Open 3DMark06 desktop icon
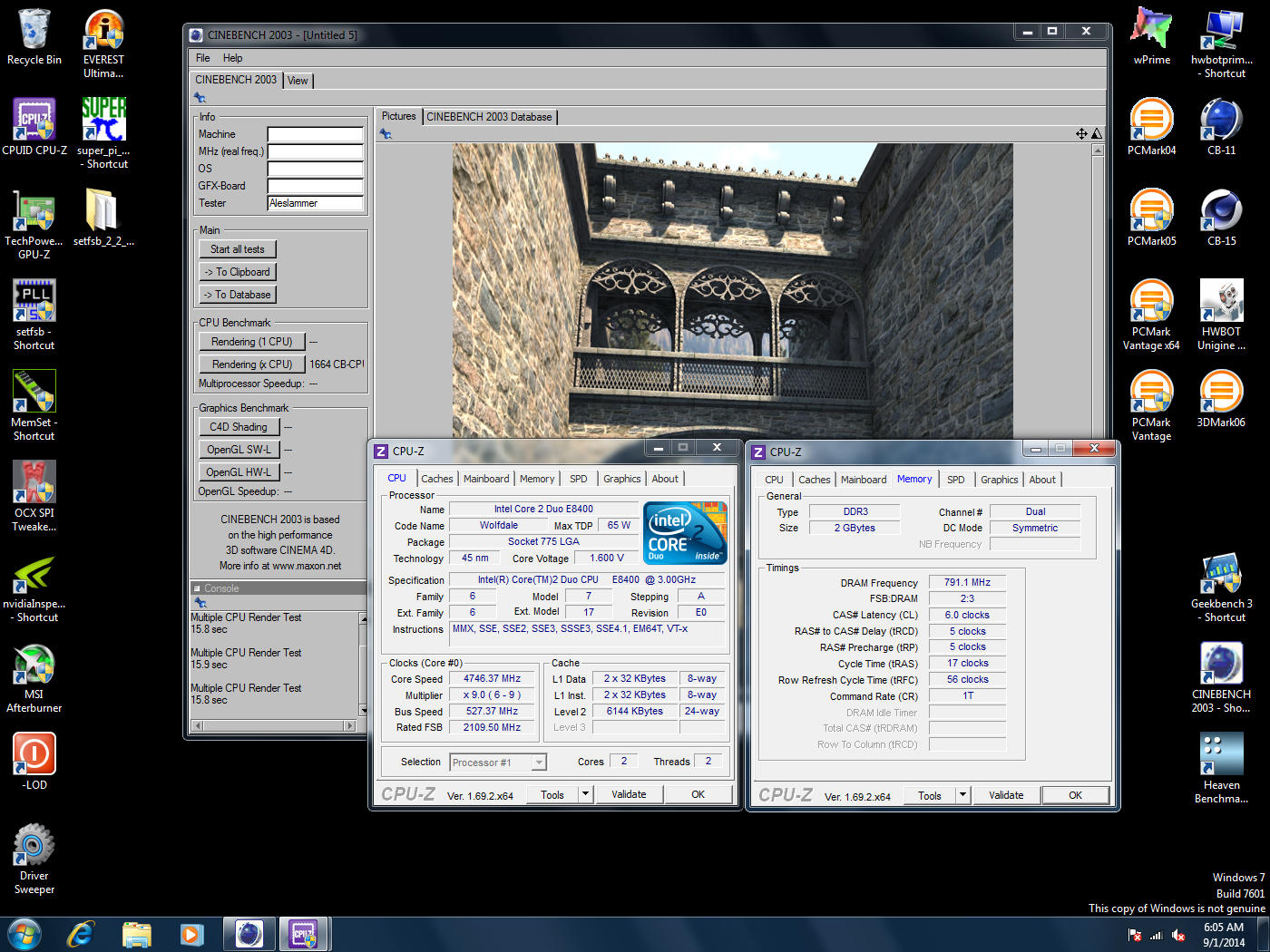Image resolution: width=1270 pixels, height=952 pixels. tap(1222, 399)
